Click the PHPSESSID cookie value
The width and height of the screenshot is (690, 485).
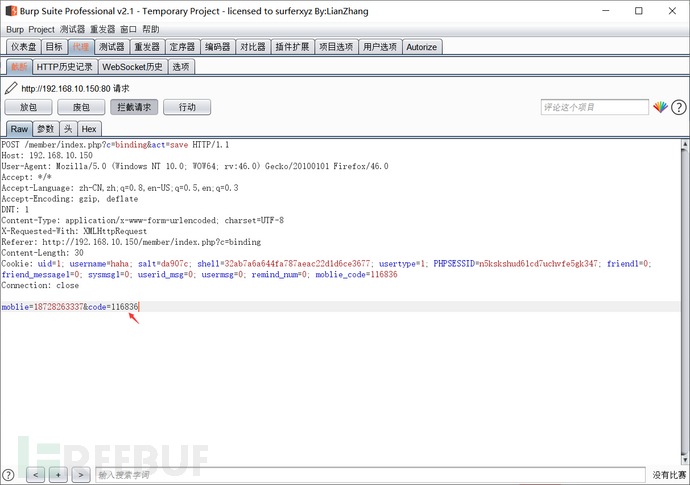click(x=538, y=264)
